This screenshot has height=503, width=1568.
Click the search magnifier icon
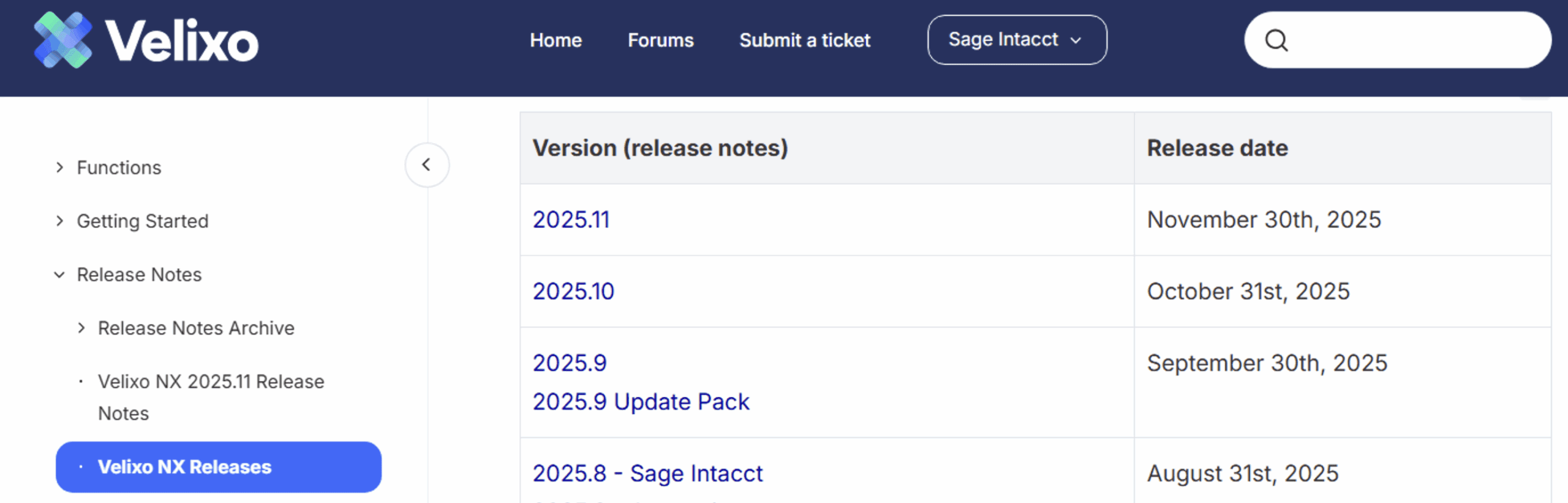1276,40
